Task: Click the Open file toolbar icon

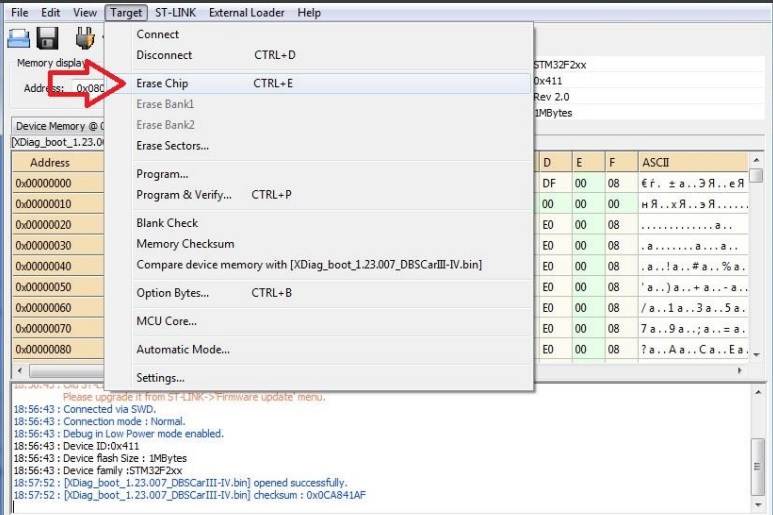Action: [18, 39]
